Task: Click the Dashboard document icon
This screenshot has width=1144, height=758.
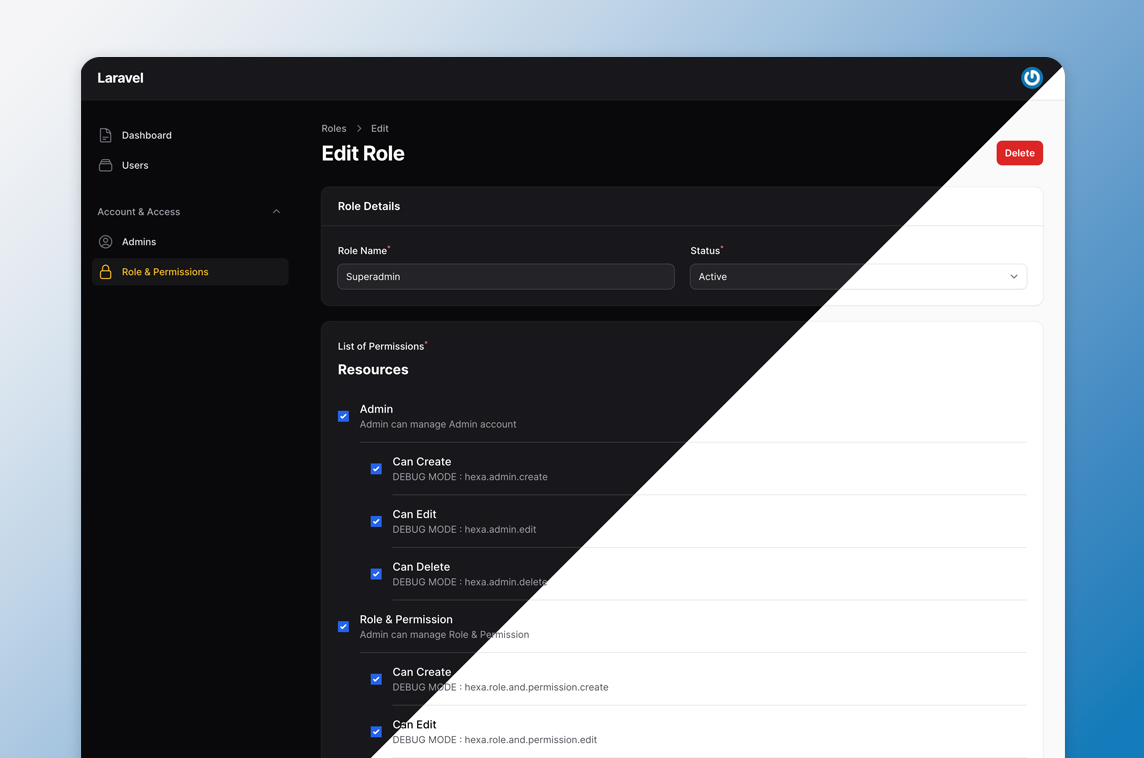Action: [105, 135]
